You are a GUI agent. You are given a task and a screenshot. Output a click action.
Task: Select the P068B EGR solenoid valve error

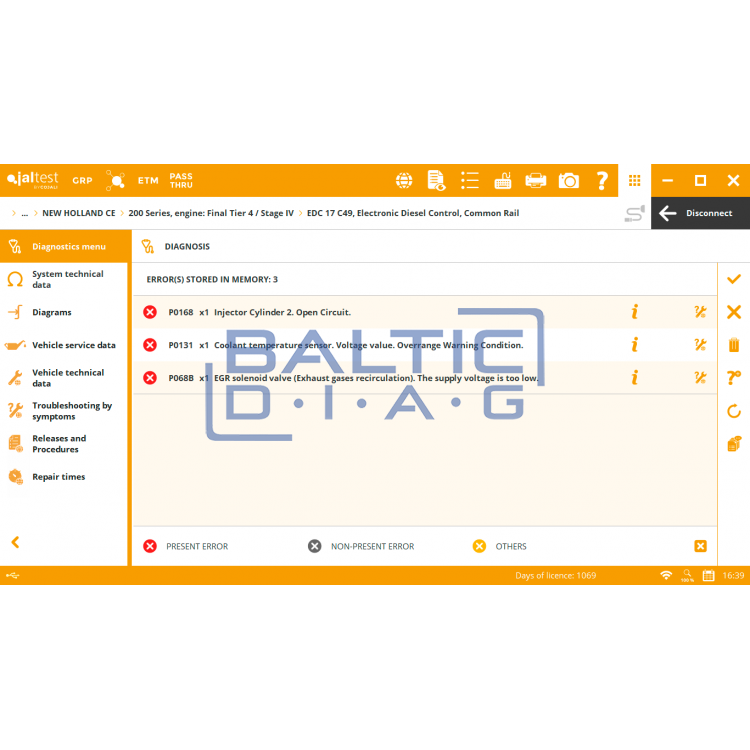tap(424, 378)
